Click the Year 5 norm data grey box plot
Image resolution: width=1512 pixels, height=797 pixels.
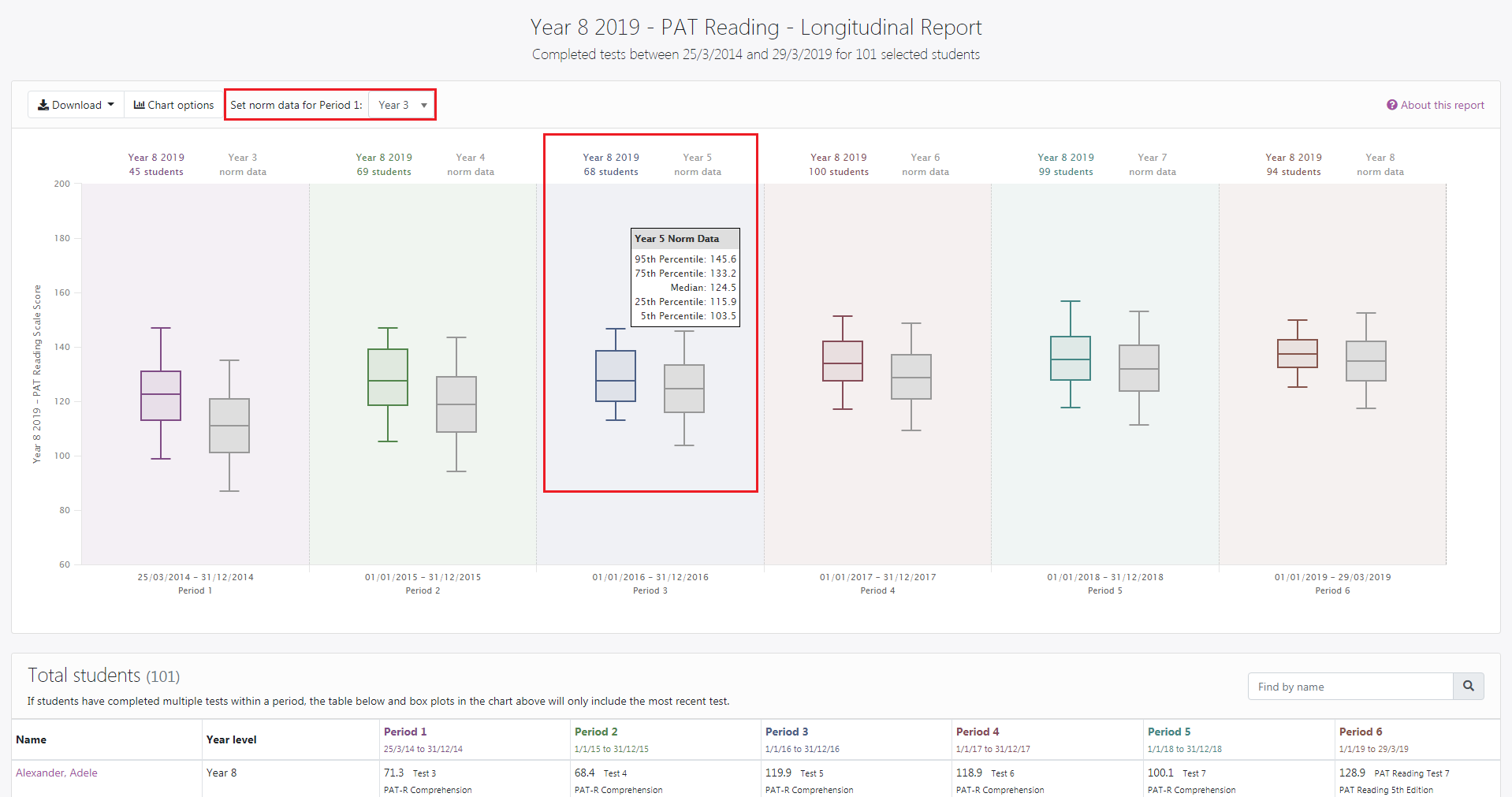(684, 389)
